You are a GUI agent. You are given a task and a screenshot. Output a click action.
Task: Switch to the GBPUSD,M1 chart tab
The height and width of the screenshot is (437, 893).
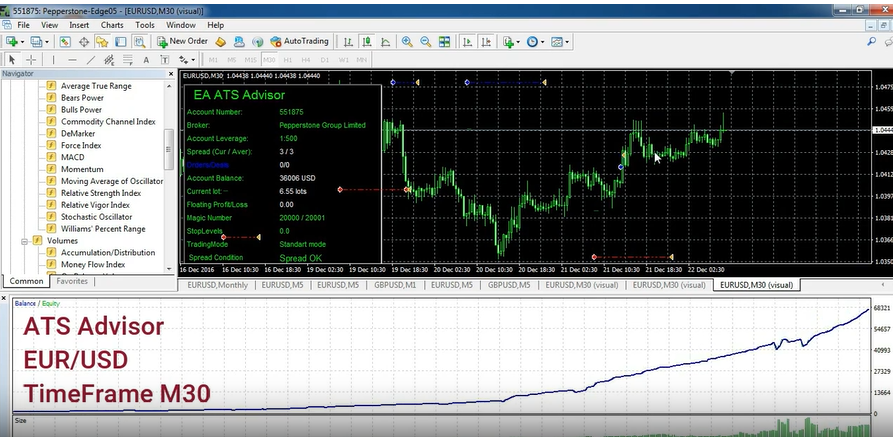(395, 285)
